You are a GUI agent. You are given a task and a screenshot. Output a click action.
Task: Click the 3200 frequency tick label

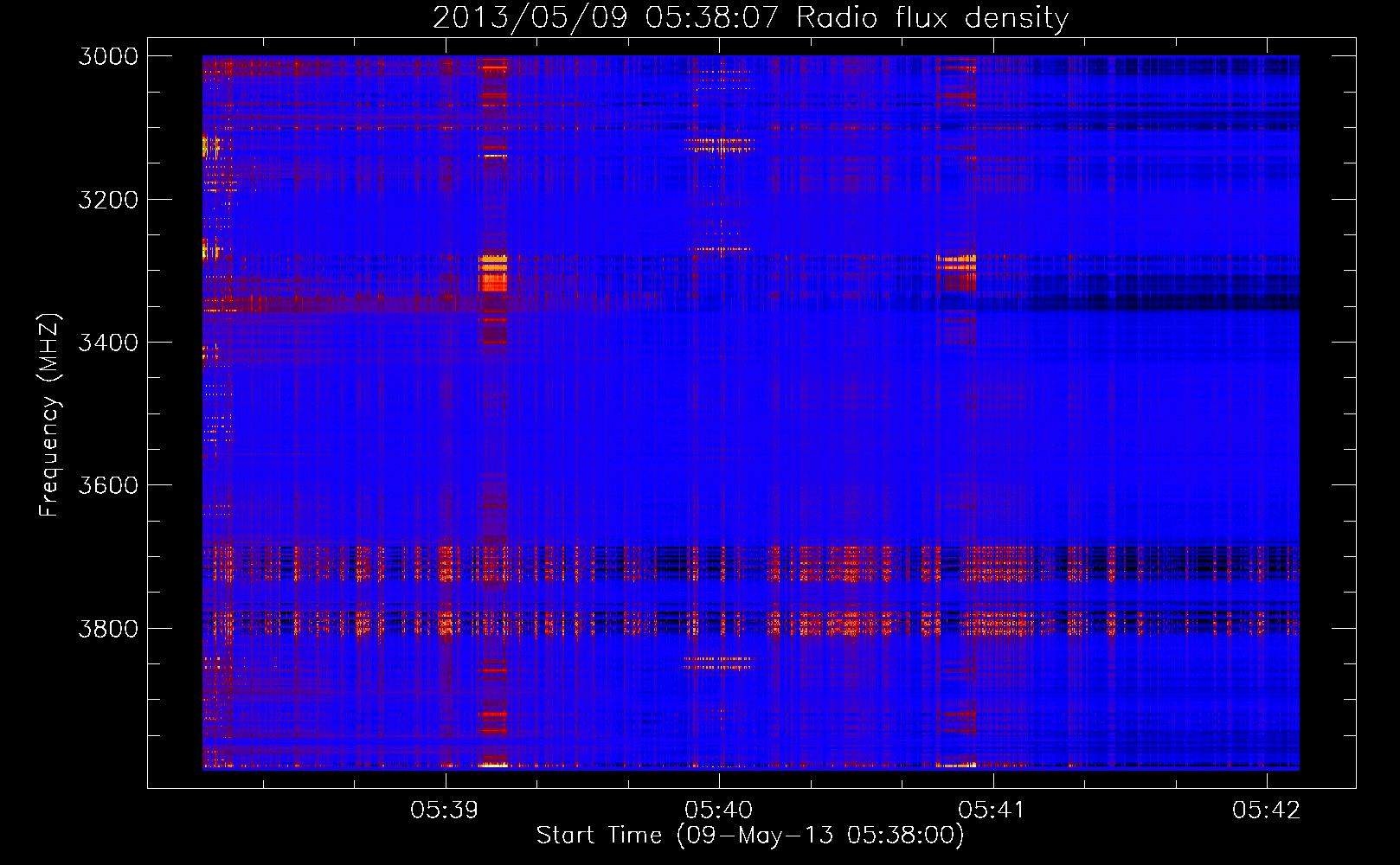pos(108,200)
